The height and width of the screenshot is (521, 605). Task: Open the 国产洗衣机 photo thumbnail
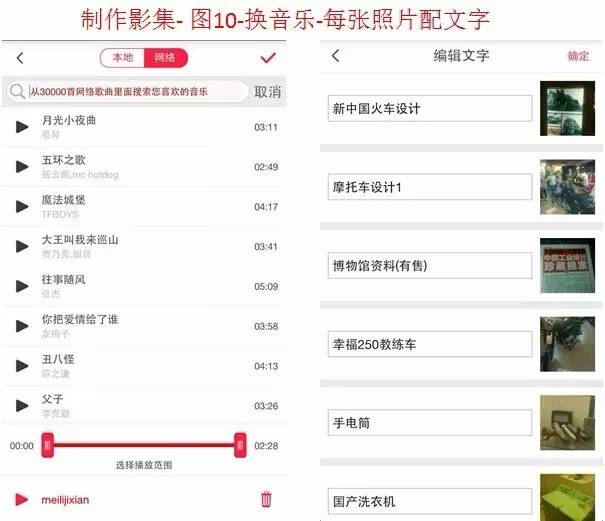click(567, 498)
